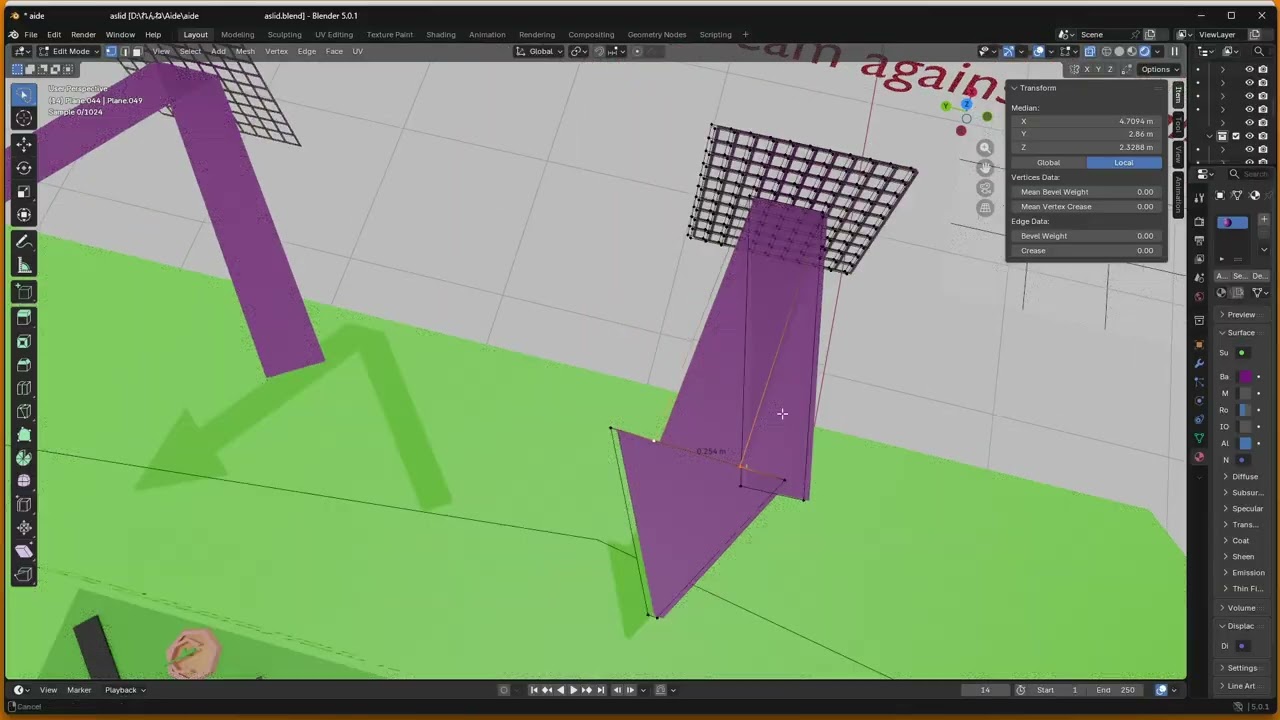
Task: Open the Material properties tab
Action: tap(1199, 457)
